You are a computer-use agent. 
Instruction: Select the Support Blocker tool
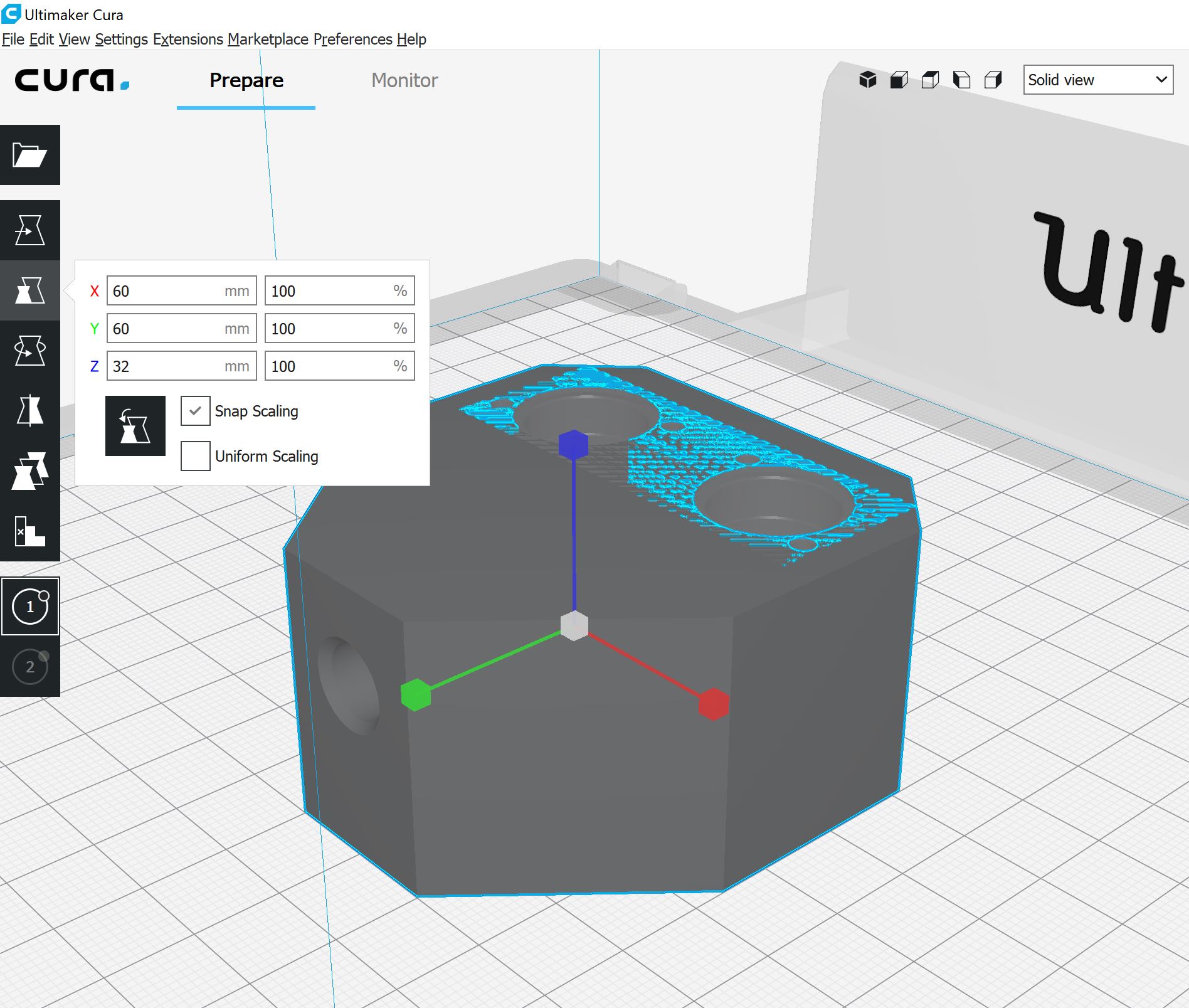coord(29,531)
